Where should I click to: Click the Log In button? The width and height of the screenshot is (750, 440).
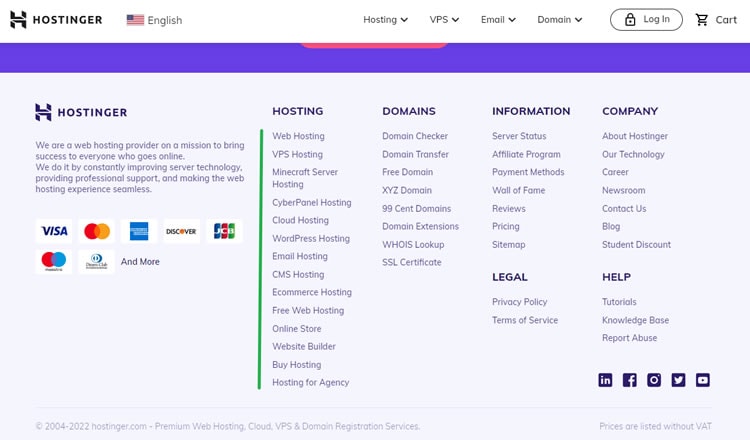click(x=646, y=20)
